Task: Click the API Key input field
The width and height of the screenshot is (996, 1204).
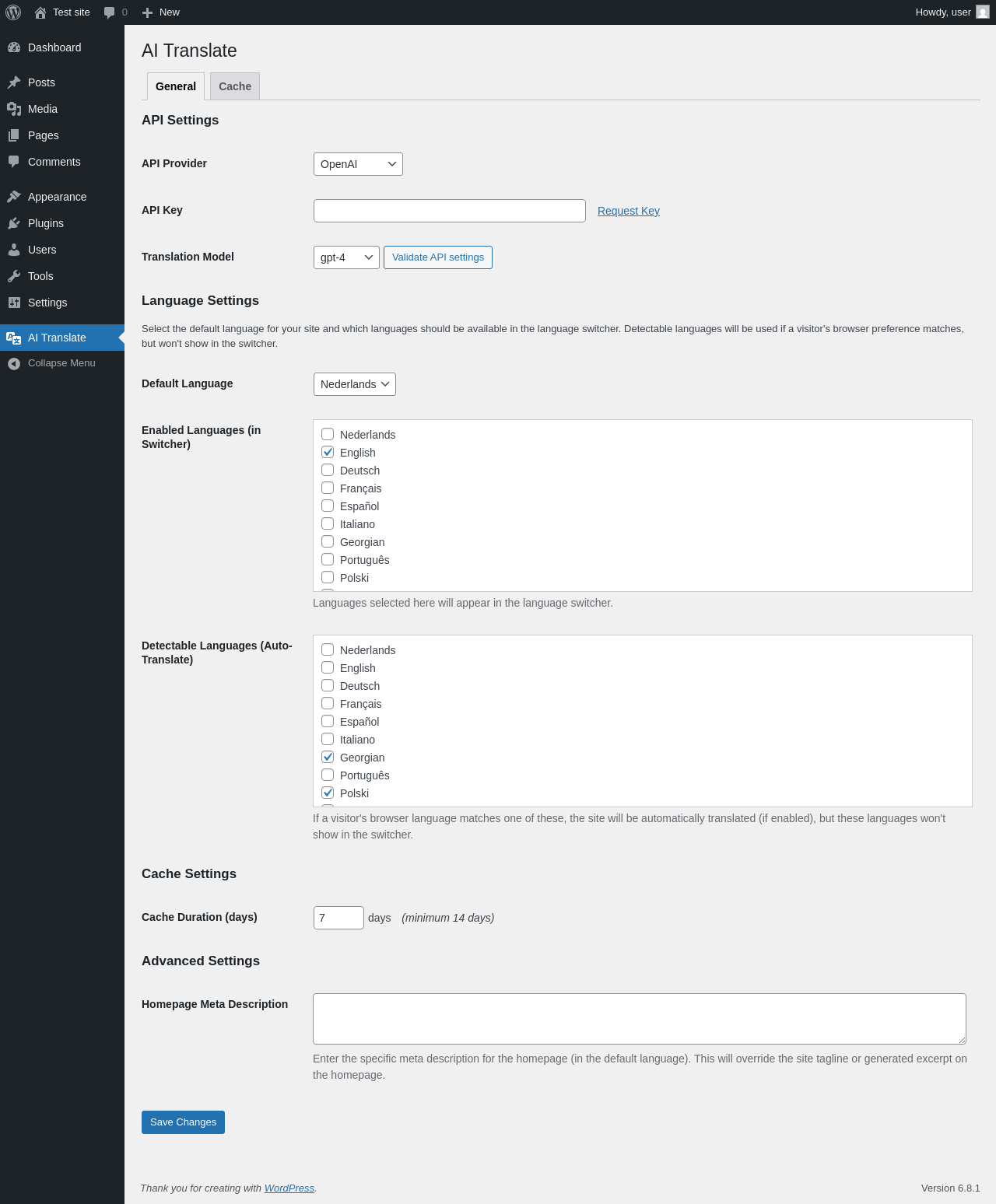Action: point(450,211)
